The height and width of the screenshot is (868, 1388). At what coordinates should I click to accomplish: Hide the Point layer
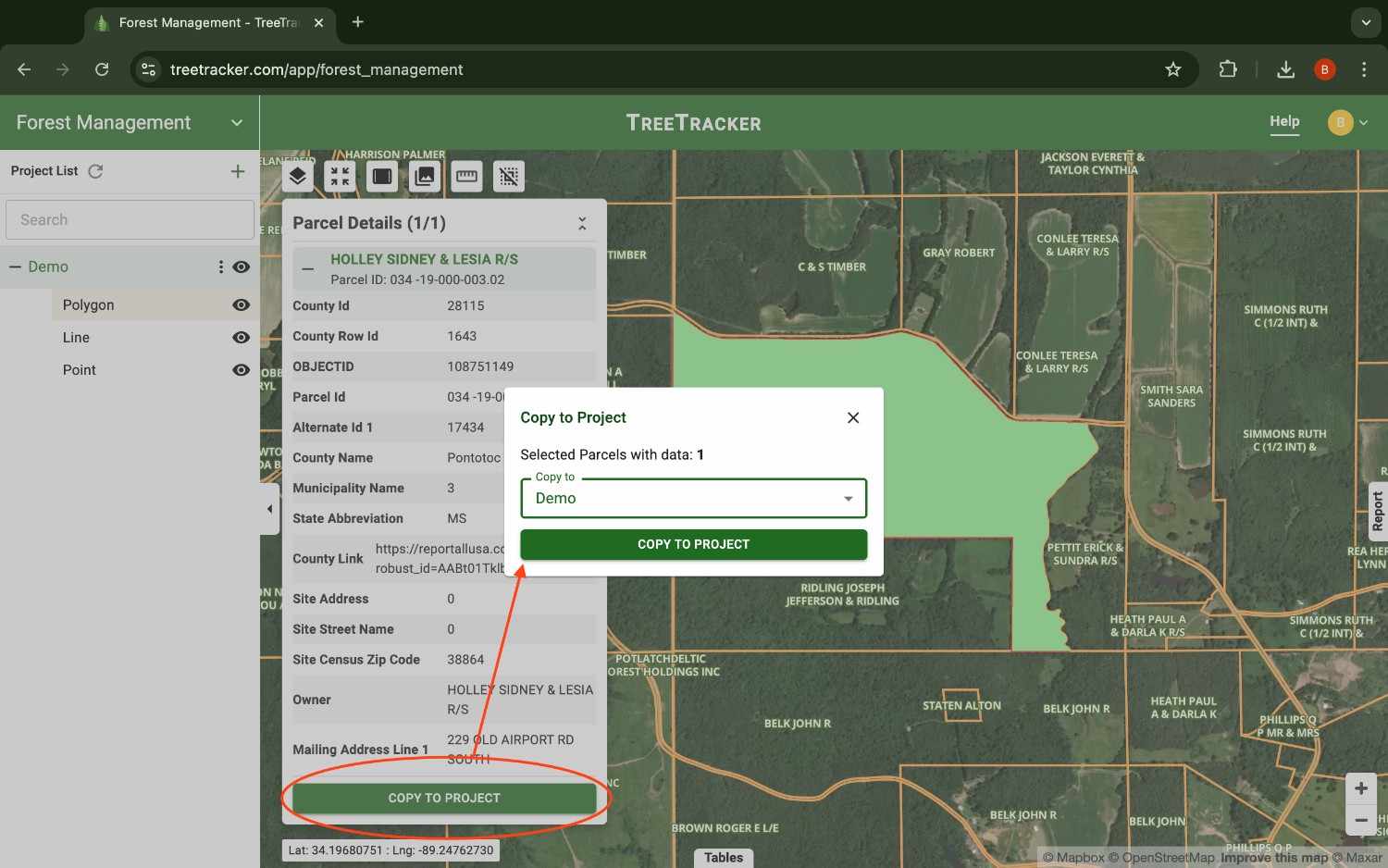click(241, 369)
